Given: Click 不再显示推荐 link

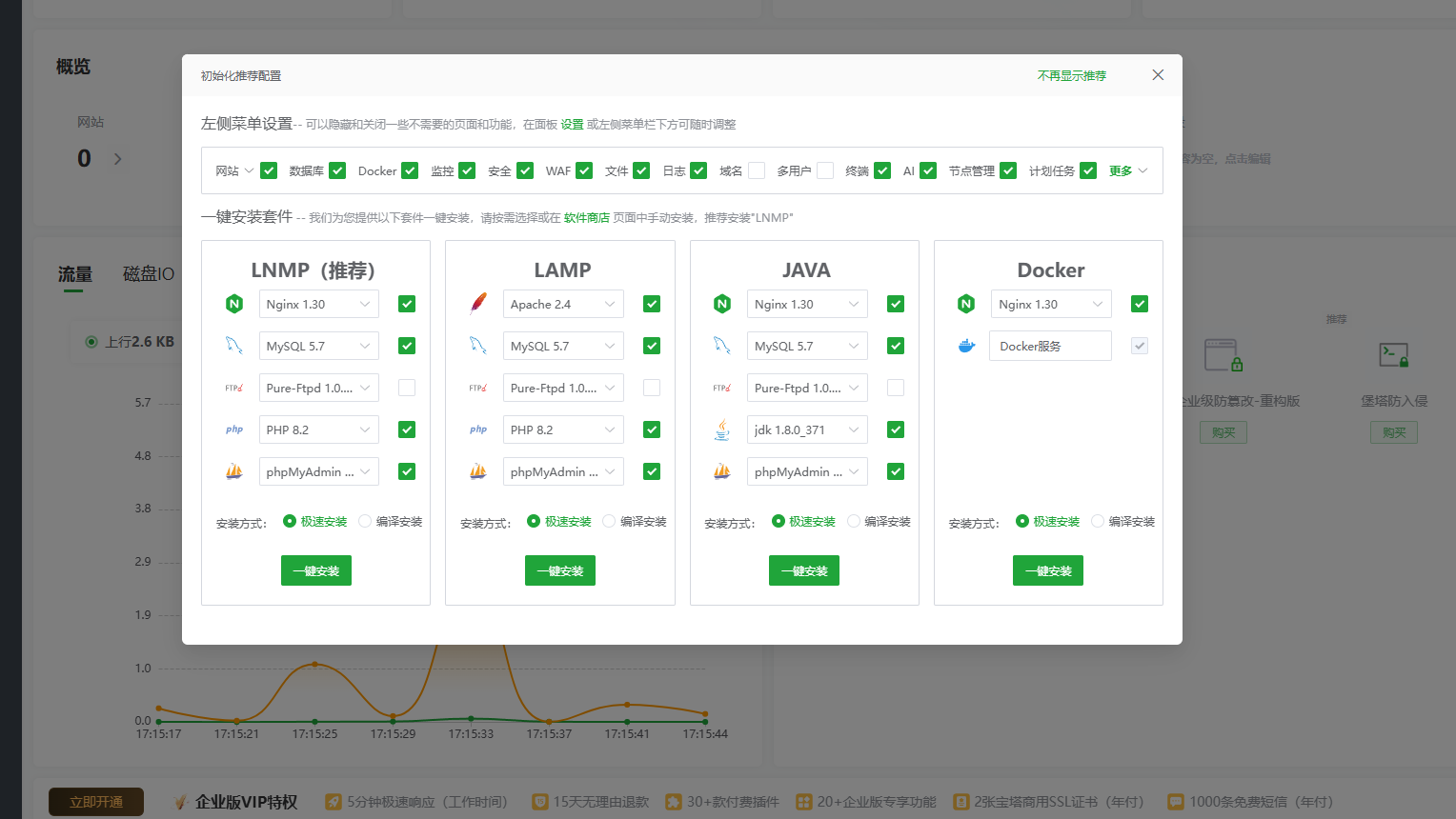Looking at the screenshot, I should pyautogui.click(x=1072, y=75).
